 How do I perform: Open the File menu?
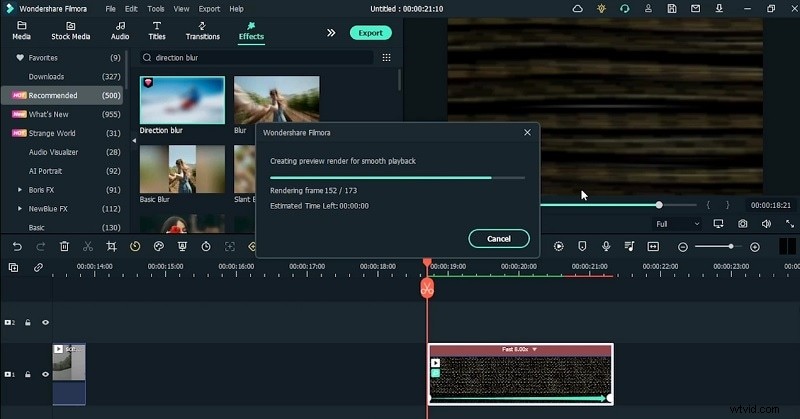(110, 9)
